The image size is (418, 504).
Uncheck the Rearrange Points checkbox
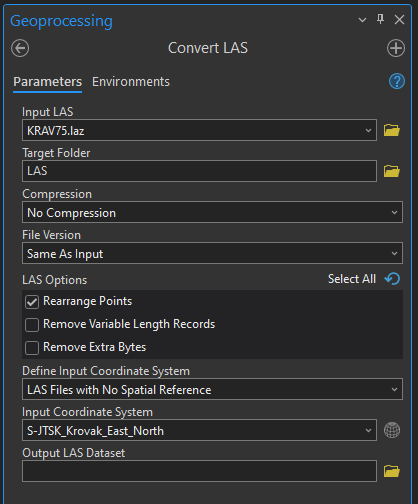point(32,302)
